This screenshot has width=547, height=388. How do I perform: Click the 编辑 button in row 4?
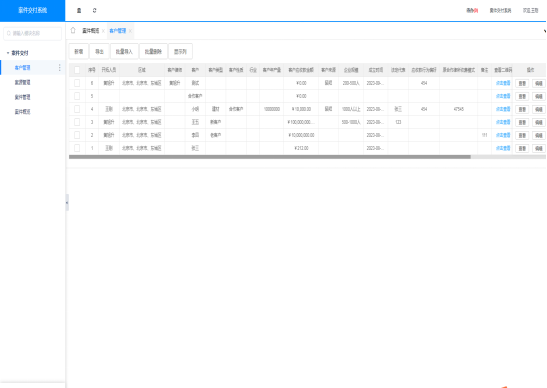(538, 109)
